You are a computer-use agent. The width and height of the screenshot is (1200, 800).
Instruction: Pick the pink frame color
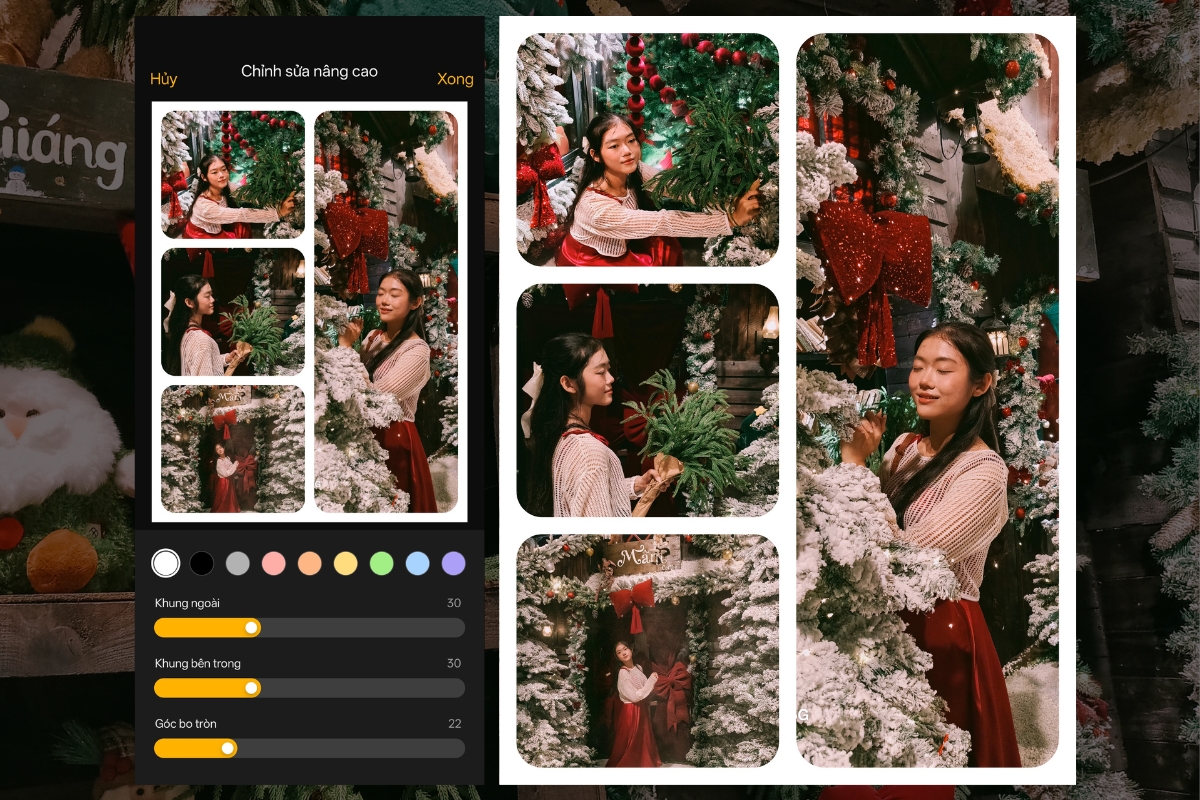tap(274, 563)
